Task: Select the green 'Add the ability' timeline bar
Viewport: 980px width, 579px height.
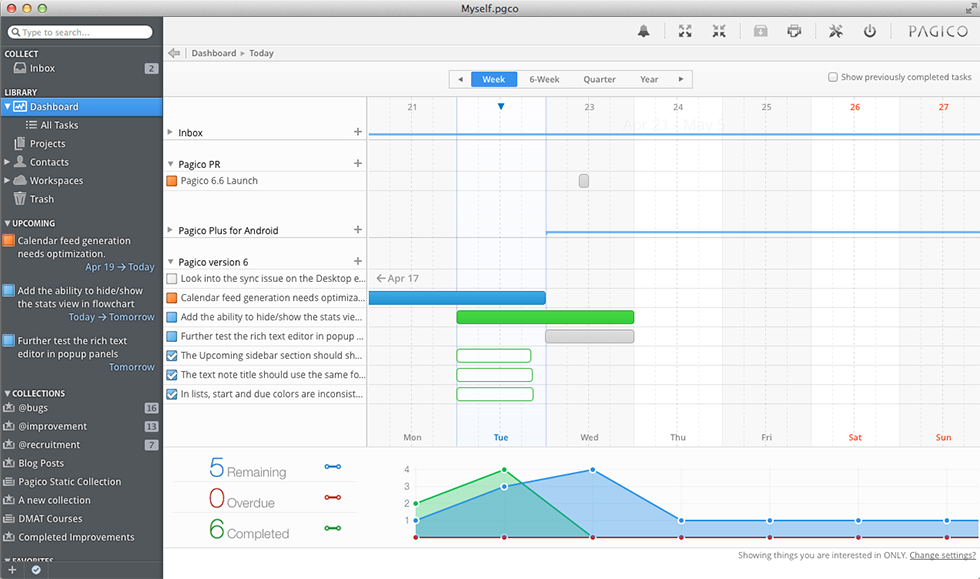Action: coord(545,317)
